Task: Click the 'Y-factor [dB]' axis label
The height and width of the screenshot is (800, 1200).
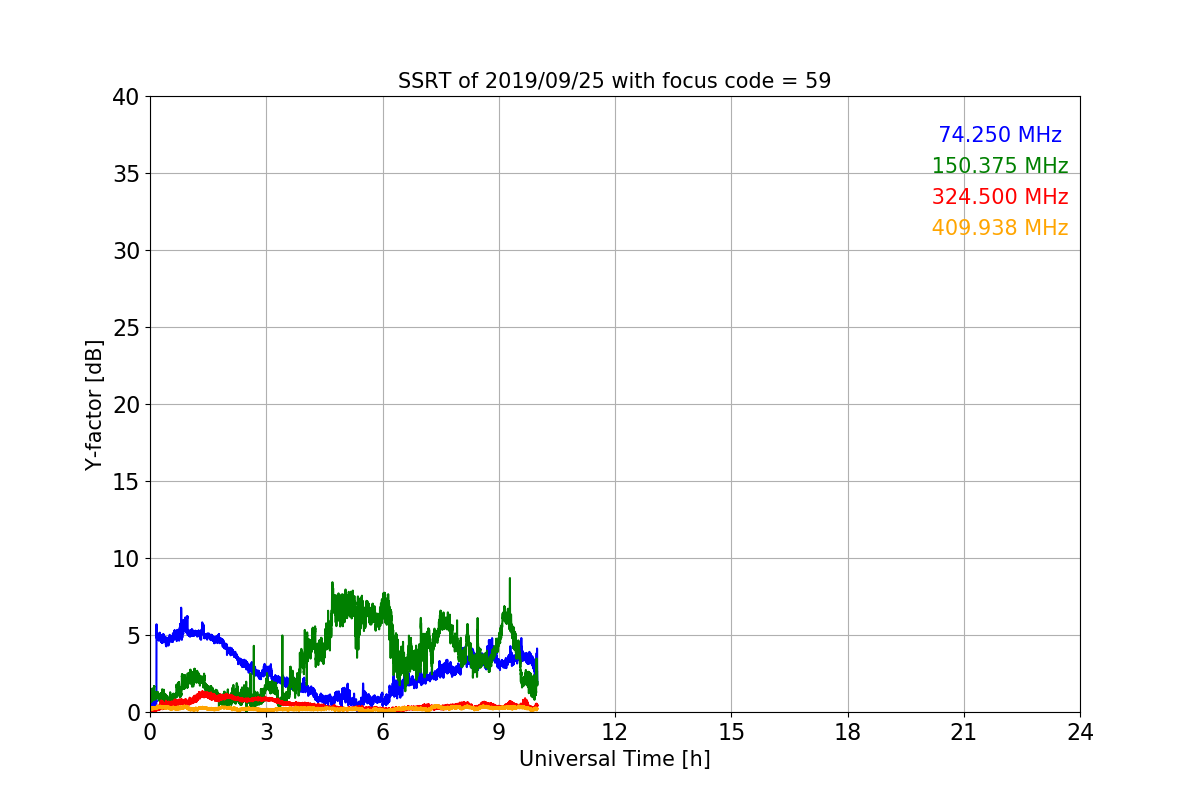Action: [94, 405]
